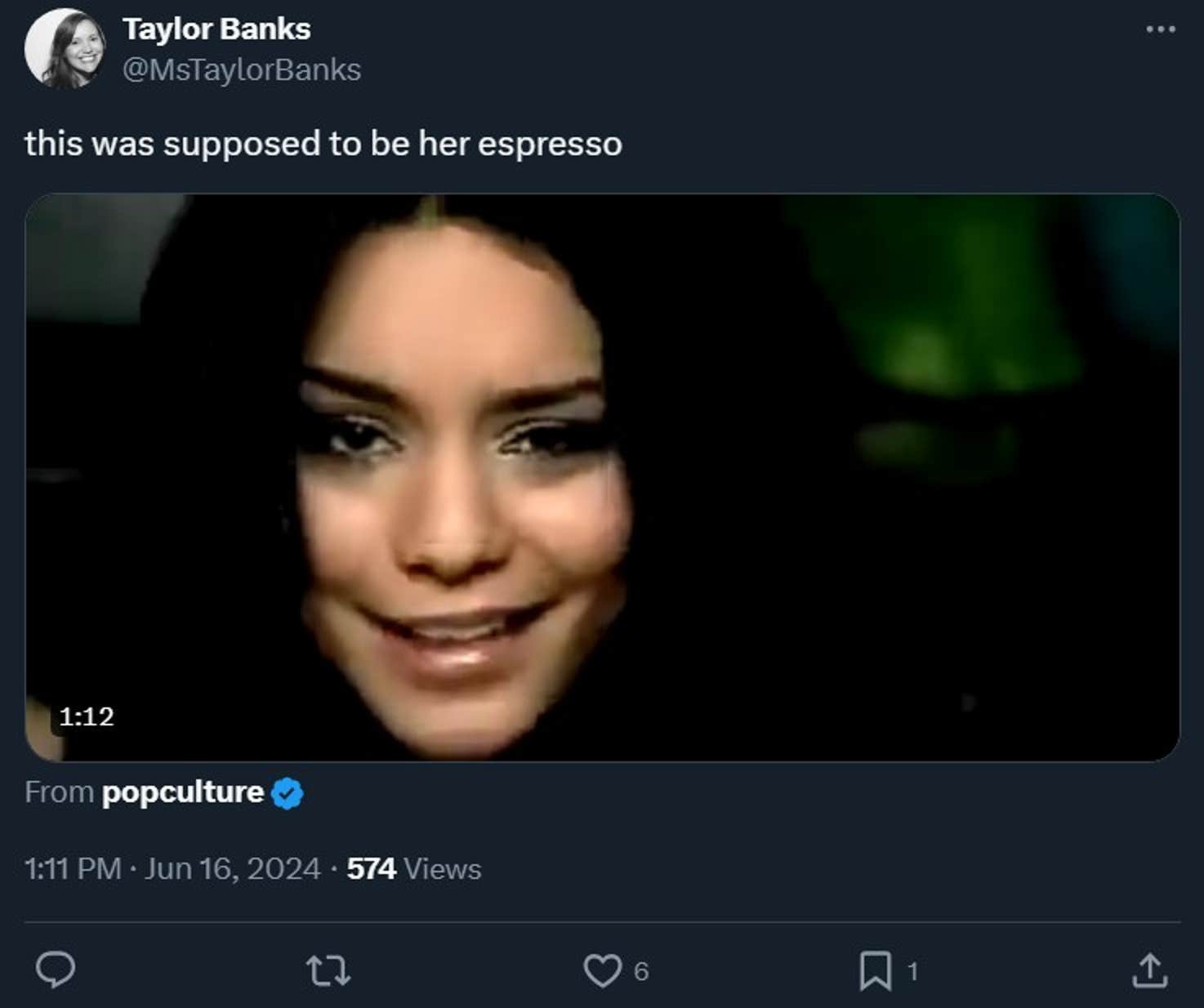Screen dimensions: 1204x1008
Task: Click the 1:12 video duration badge
Action: pos(87,716)
